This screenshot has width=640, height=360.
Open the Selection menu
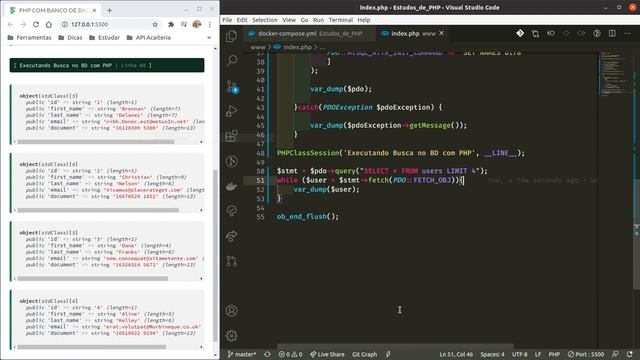(264, 20)
